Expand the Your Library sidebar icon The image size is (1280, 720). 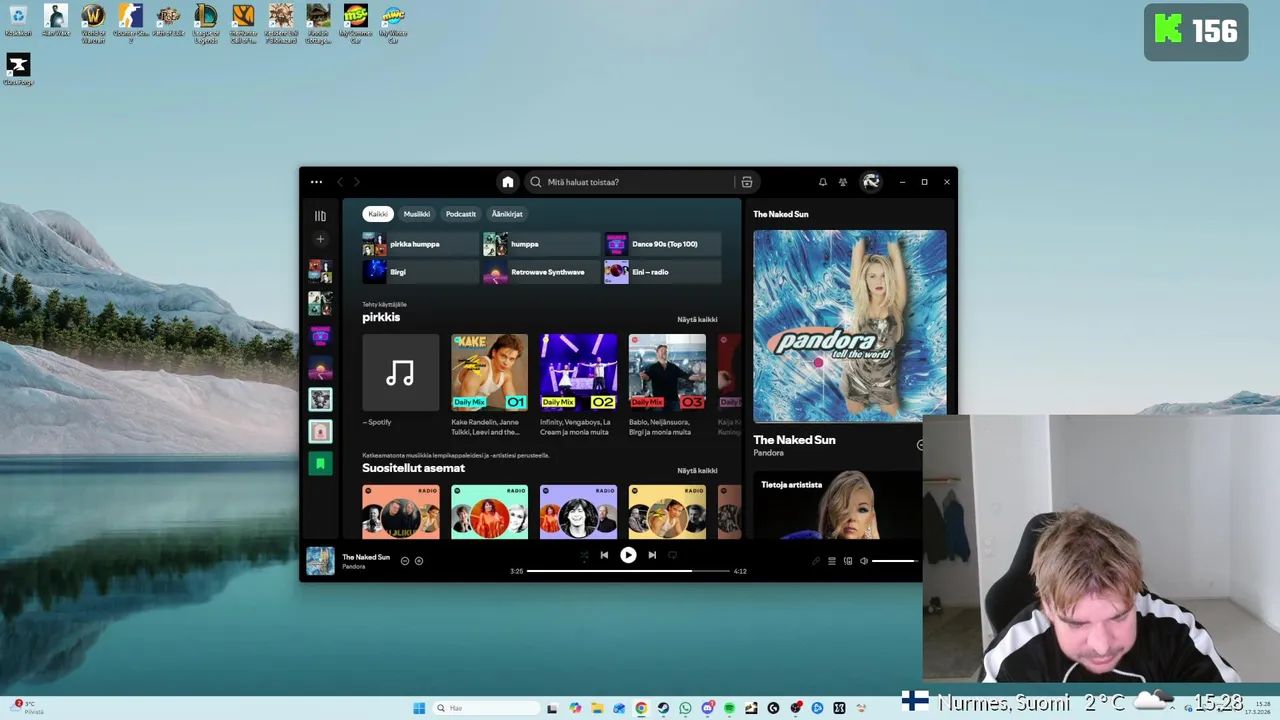(x=320, y=216)
